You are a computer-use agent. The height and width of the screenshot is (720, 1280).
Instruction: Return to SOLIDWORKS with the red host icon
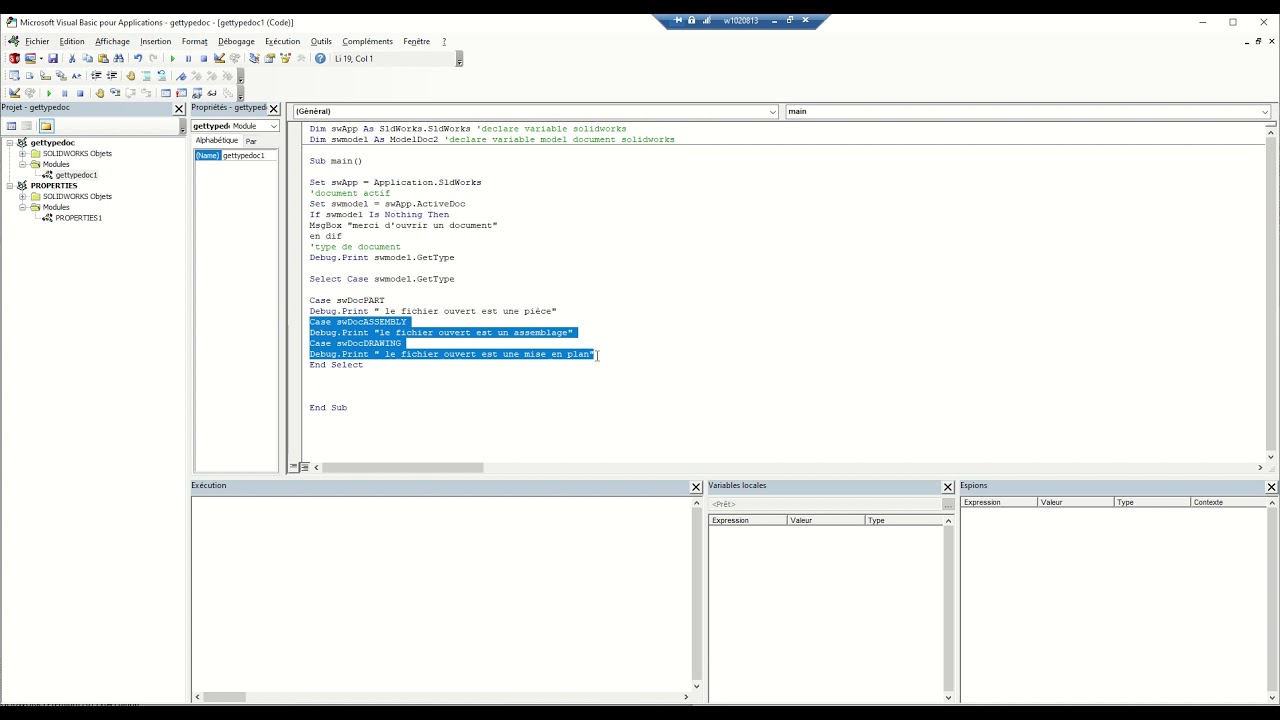14,58
